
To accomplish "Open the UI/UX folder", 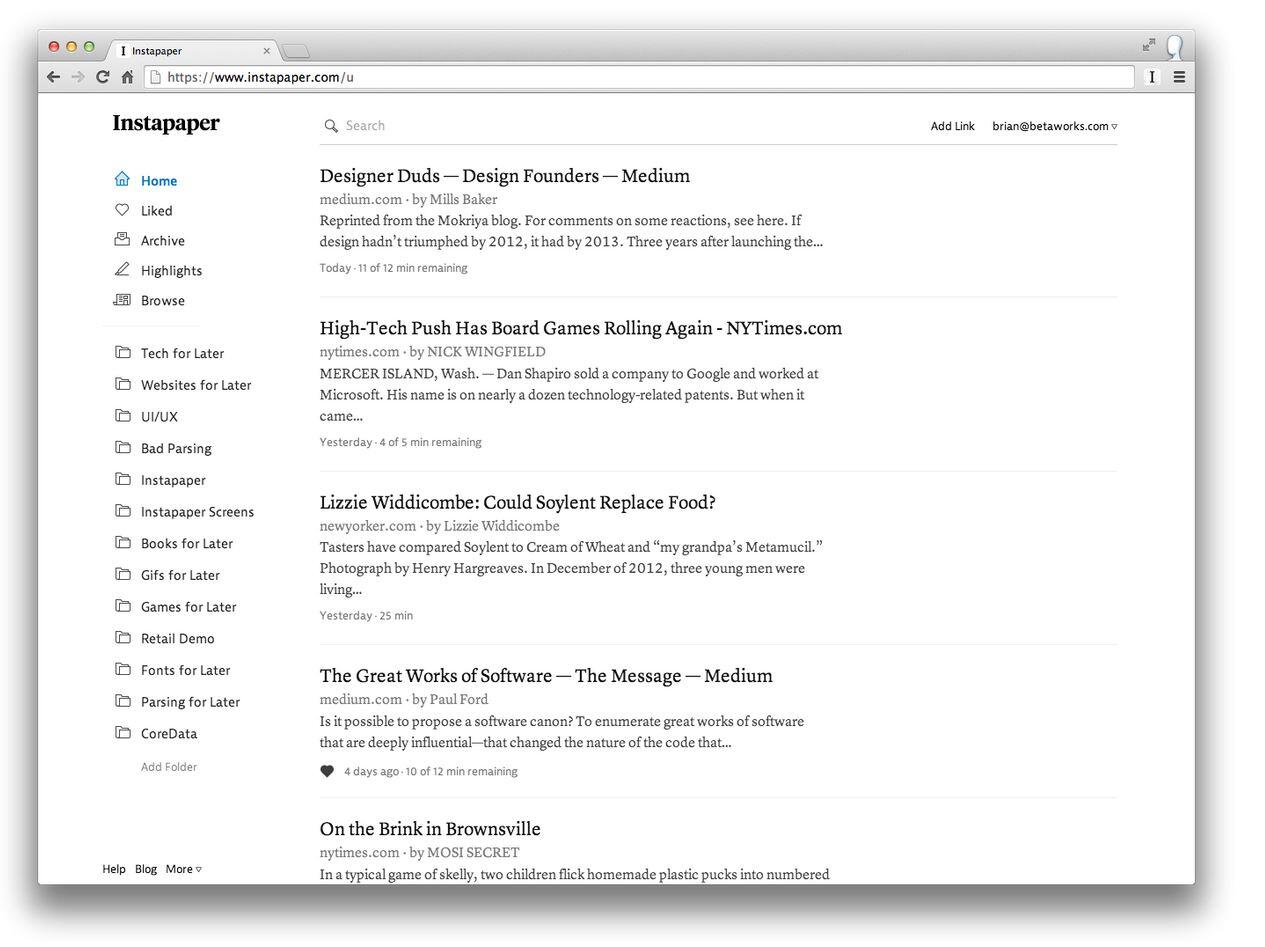I will pyautogui.click(x=159, y=417).
